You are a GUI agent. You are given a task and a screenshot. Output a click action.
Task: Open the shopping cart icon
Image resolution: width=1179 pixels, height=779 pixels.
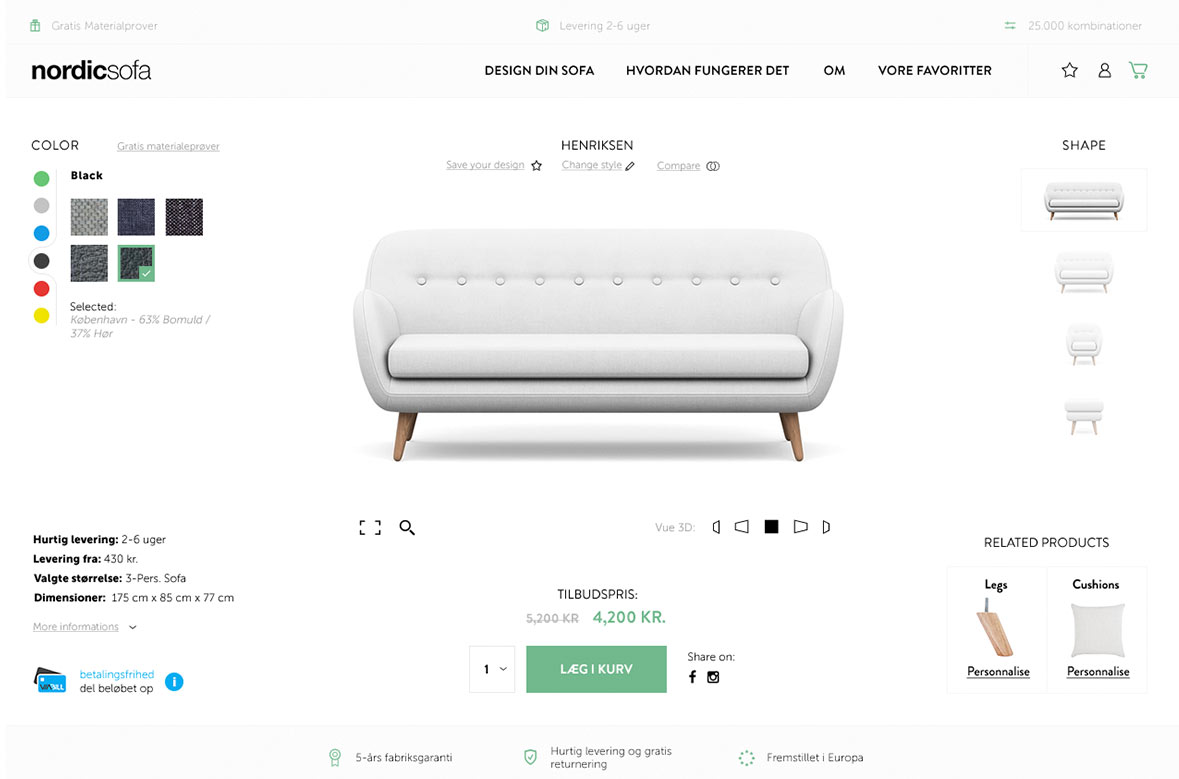[x=1138, y=70]
